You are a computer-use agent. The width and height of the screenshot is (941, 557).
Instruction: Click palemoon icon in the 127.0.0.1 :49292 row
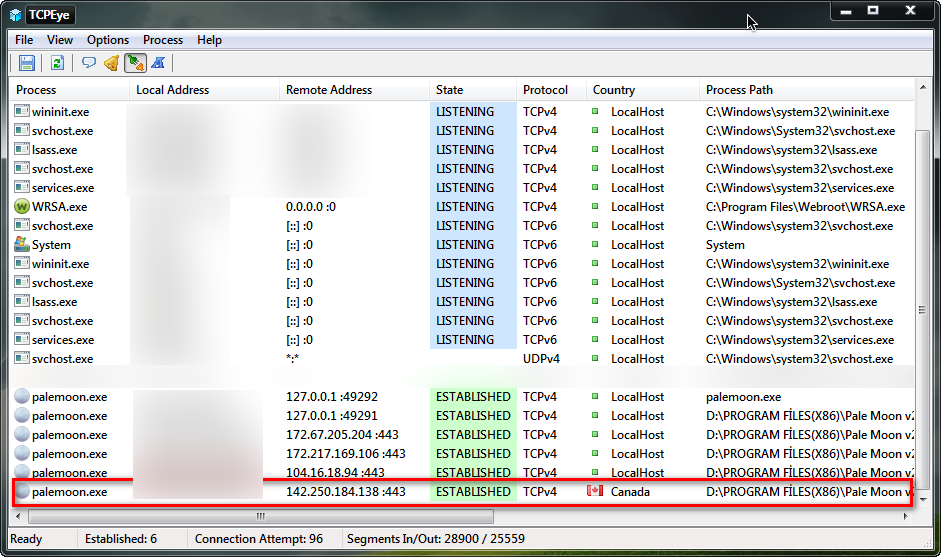pos(22,396)
